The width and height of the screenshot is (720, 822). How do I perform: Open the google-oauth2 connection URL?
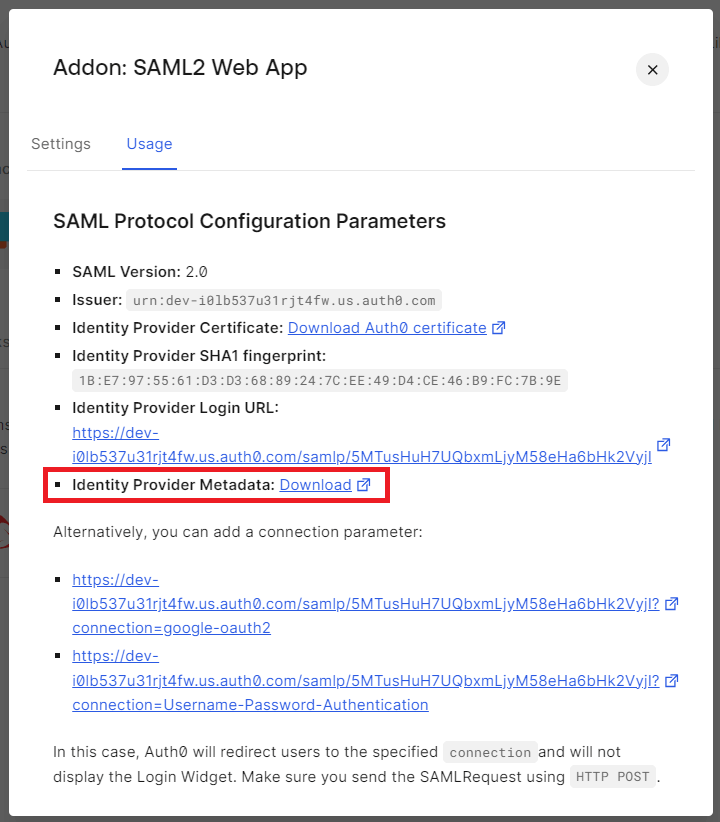tap(365, 604)
